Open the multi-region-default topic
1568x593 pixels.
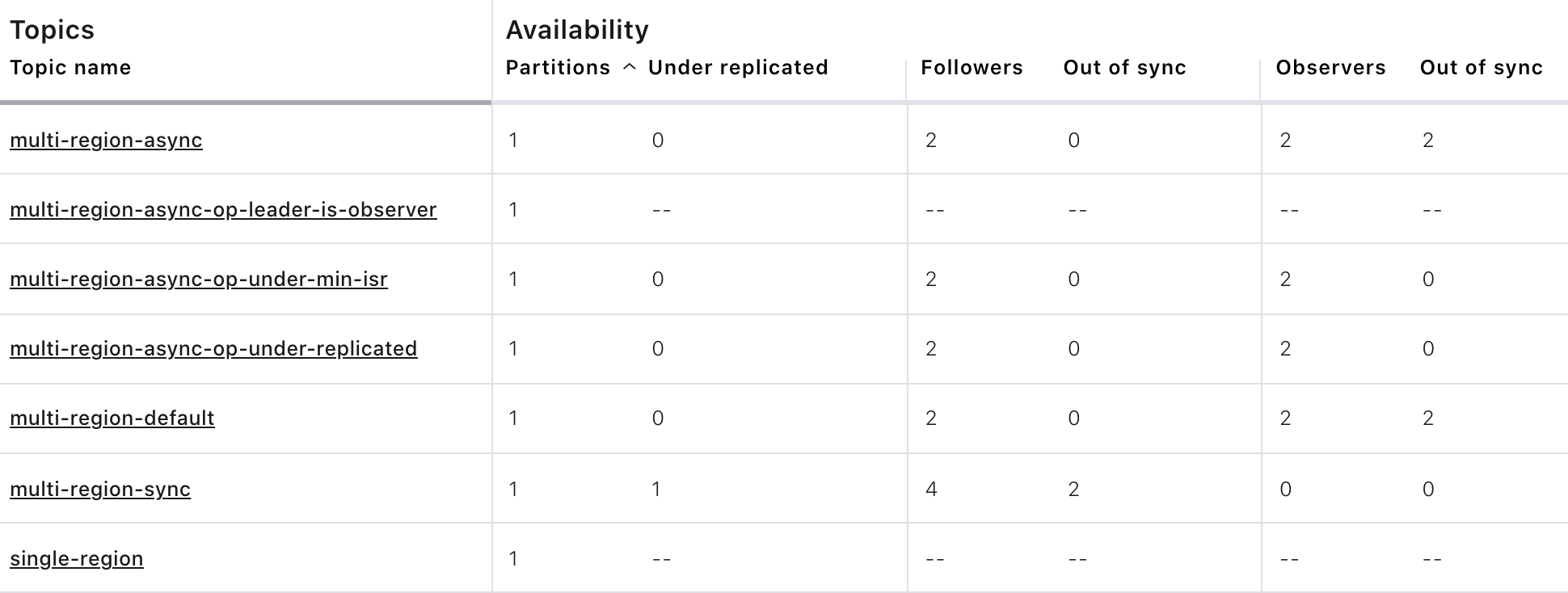click(112, 418)
